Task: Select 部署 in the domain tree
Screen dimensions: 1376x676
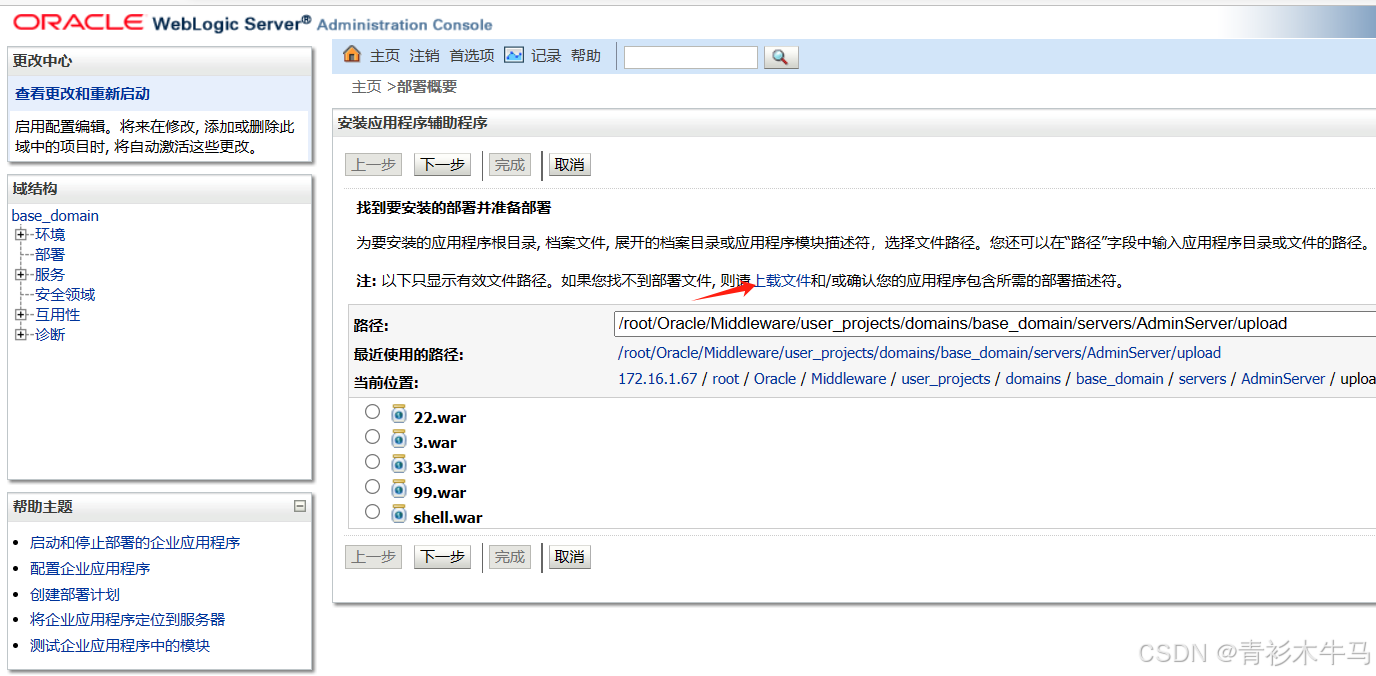Action: tap(50, 255)
